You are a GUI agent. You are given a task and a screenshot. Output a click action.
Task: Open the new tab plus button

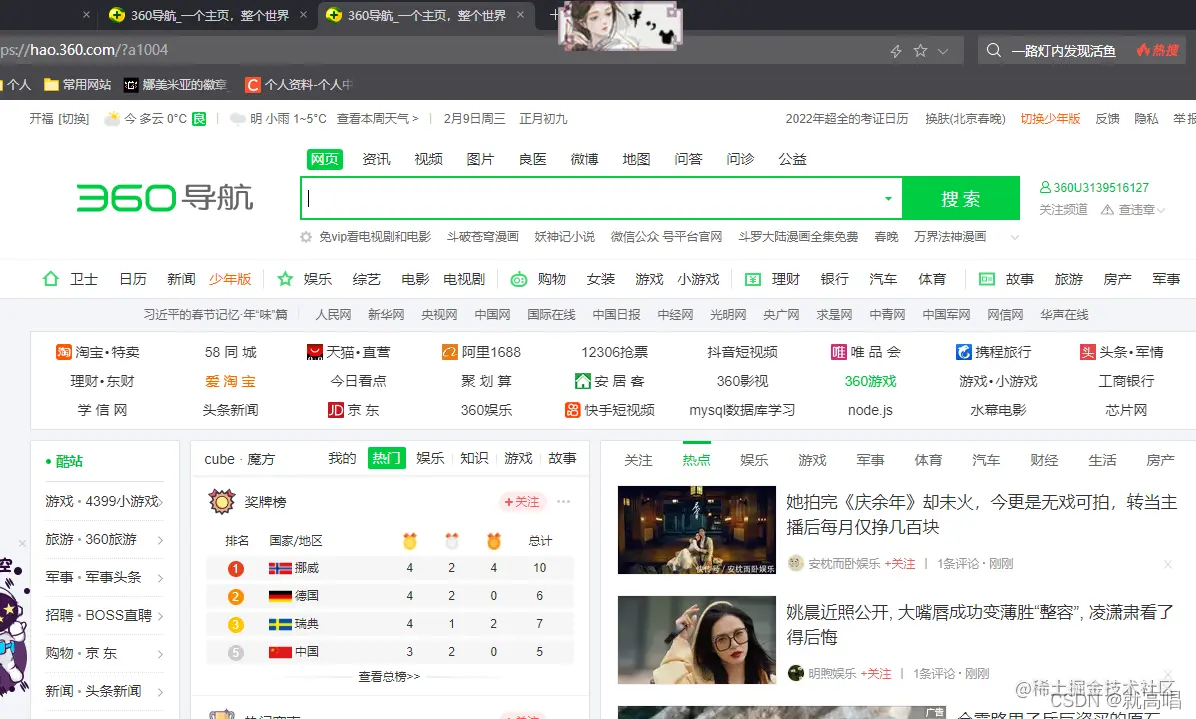click(x=554, y=14)
